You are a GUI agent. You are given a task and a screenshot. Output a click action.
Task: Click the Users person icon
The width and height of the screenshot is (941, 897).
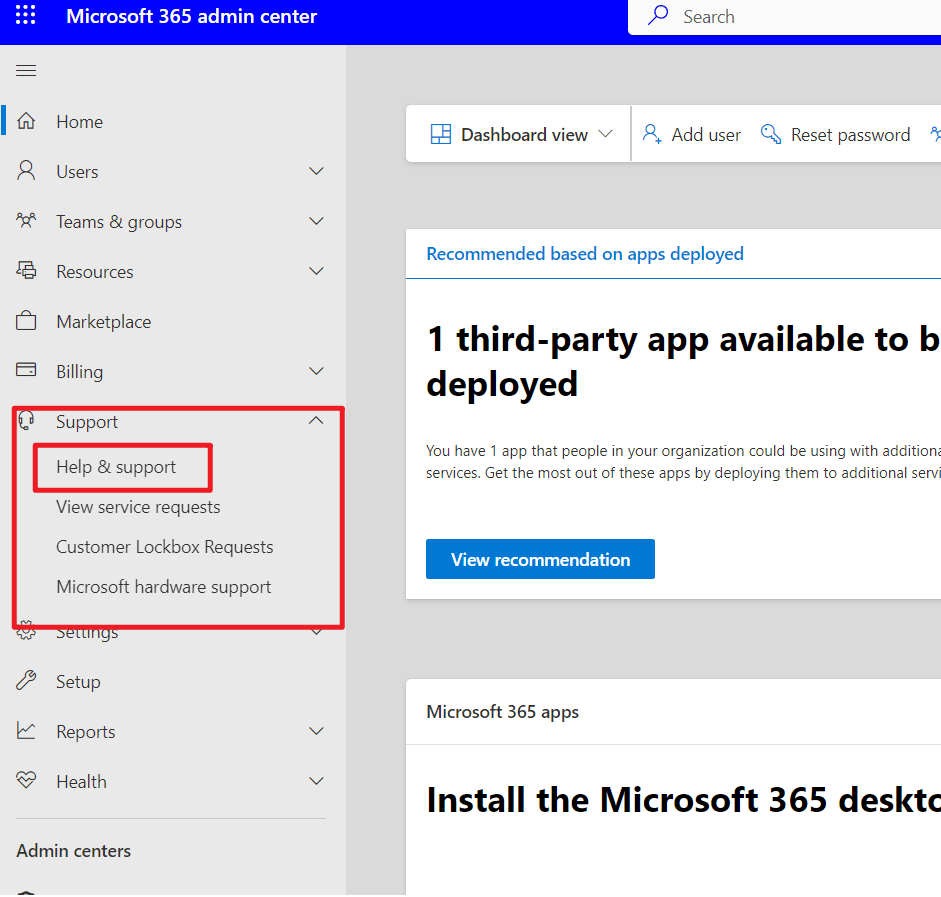(x=26, y=171)
